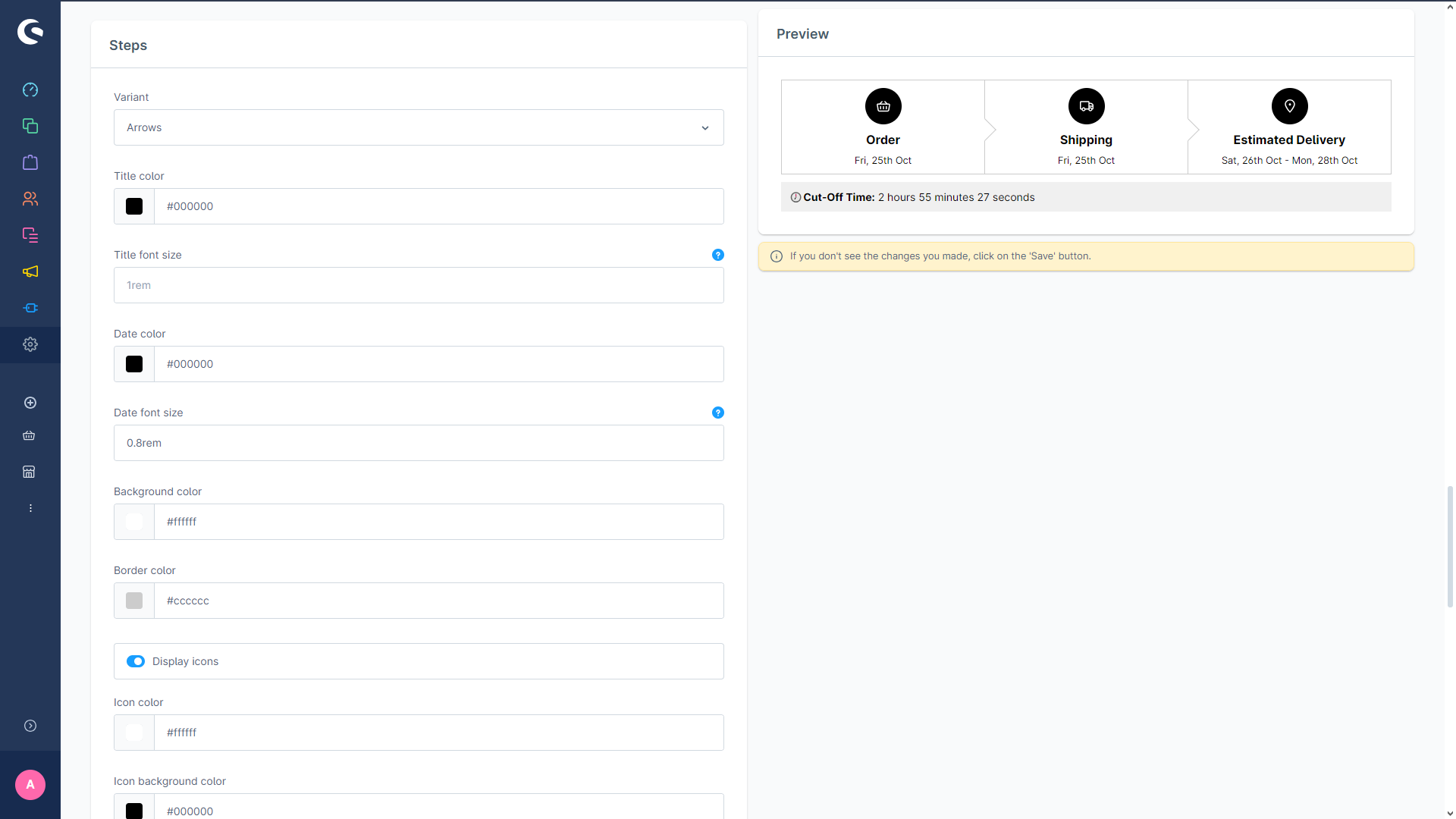The height and width of the screenshot is (819, 1456).
Task: Click the Icon background color black swatch
Action: click(x=134, y=811)
